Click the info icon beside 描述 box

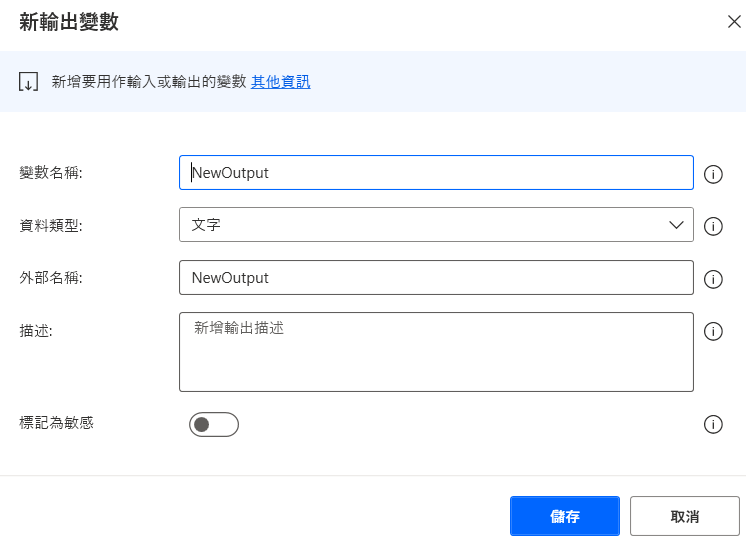click(713, 331)
